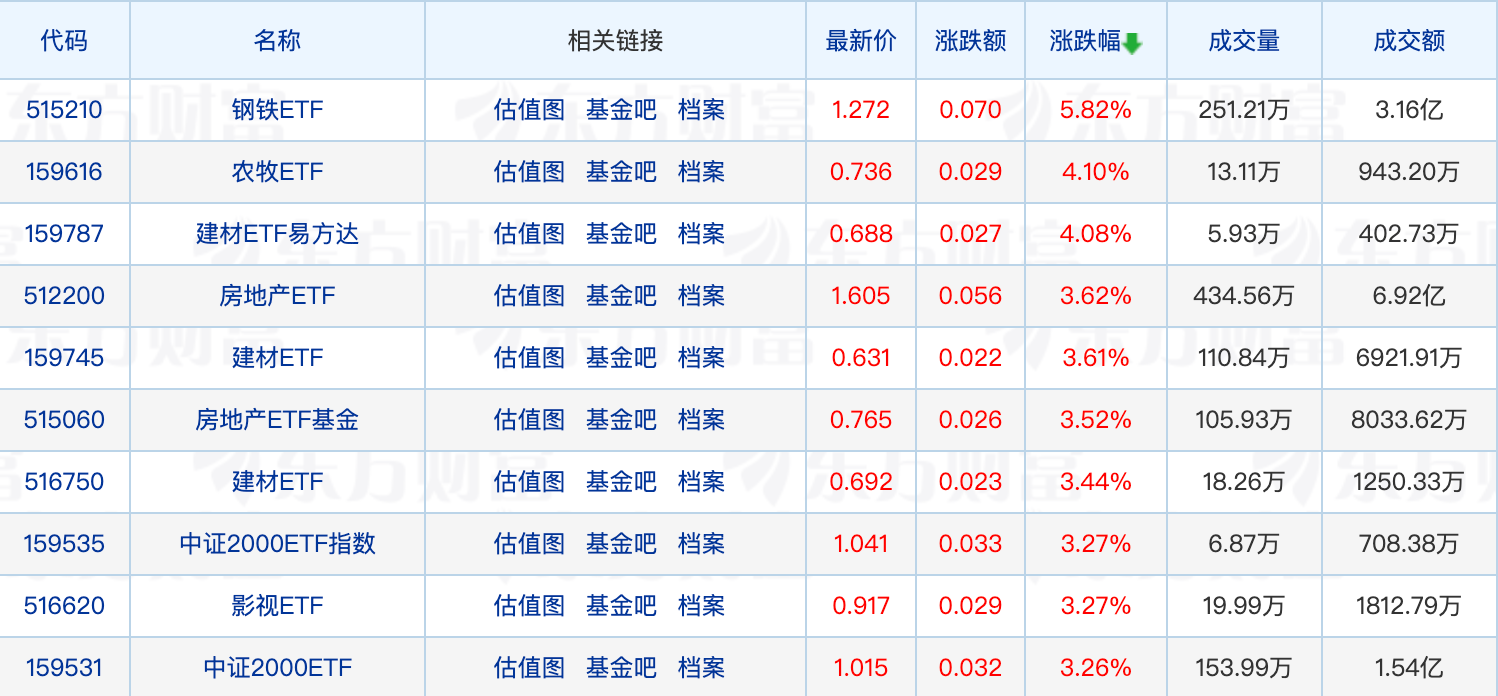Viewport: 1498px width, 696px height.
Task: Select the 8033.62万 turnover value
Action: click(1409, 420)
